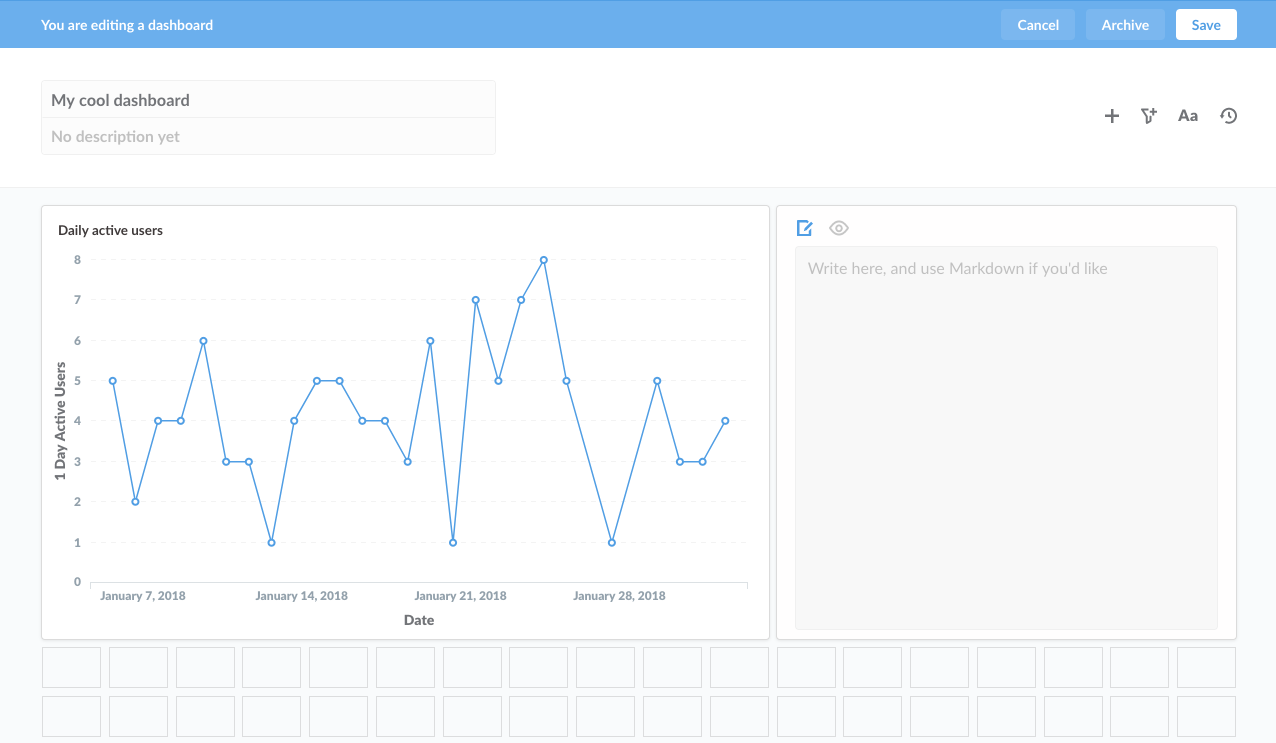Toggle text card preview with eye icon
This screenshot has height=743, width=1276.
(x=838, y=228)
